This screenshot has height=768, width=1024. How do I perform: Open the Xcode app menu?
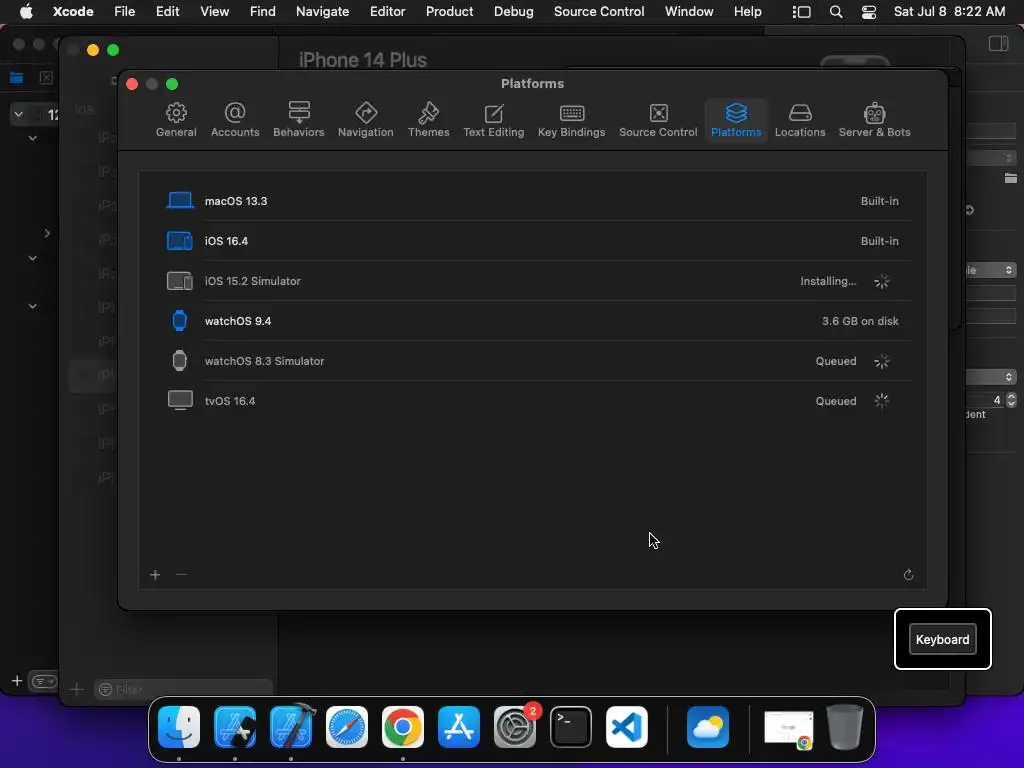(72, 12)
